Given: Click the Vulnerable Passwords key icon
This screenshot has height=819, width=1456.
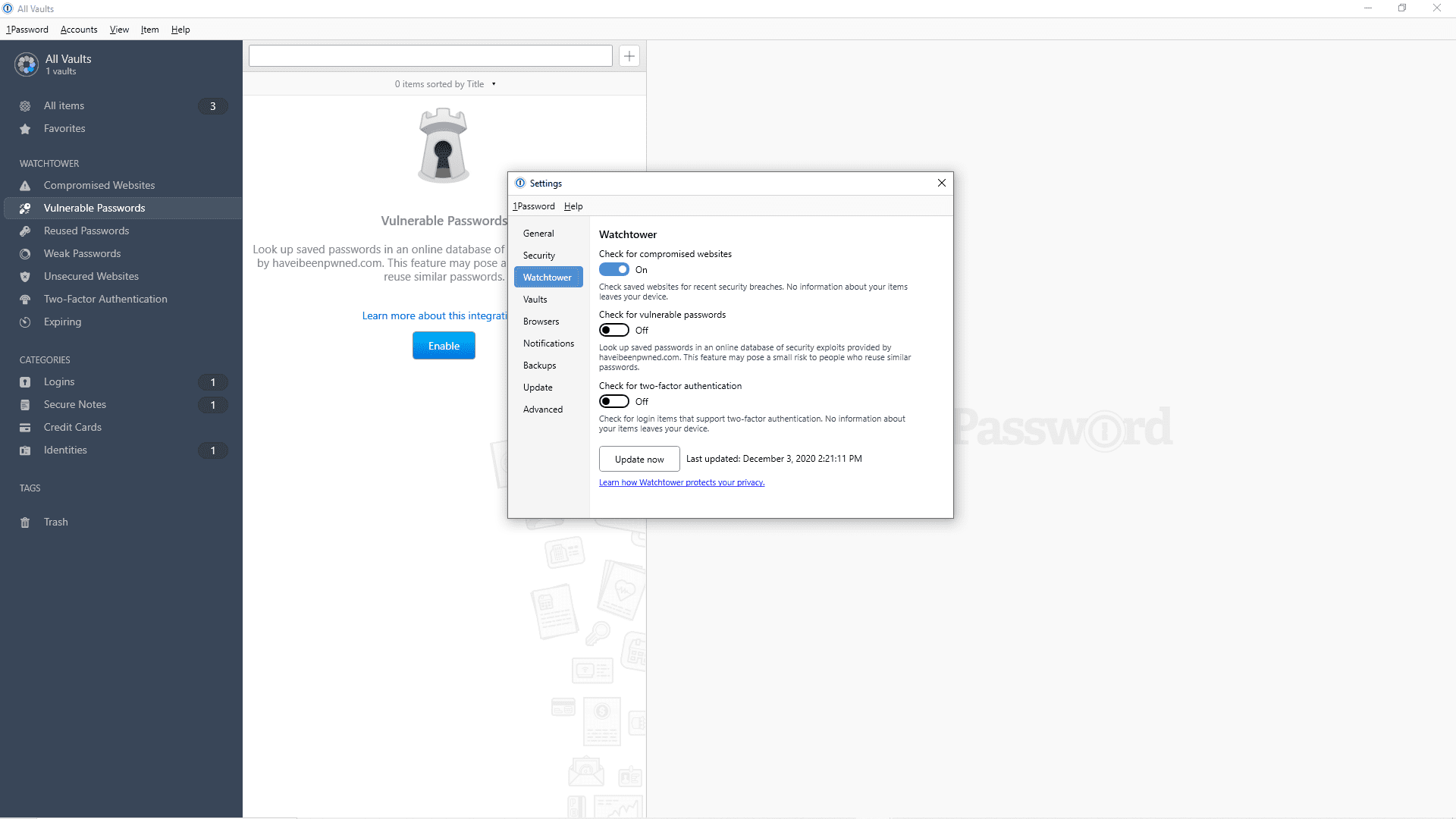Looking at the screenshot, I should tap(25, 209).
